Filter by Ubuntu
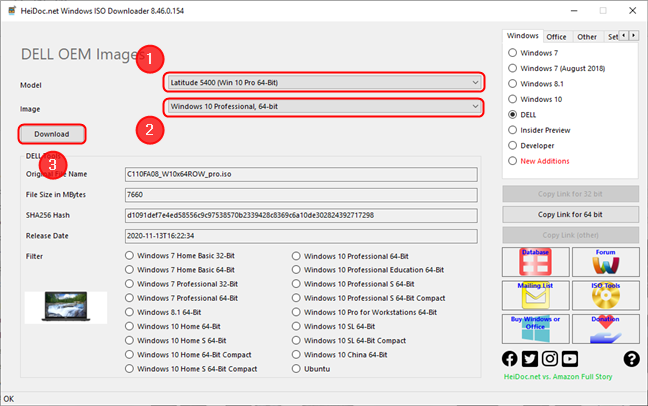 click(x=296, y=369)
